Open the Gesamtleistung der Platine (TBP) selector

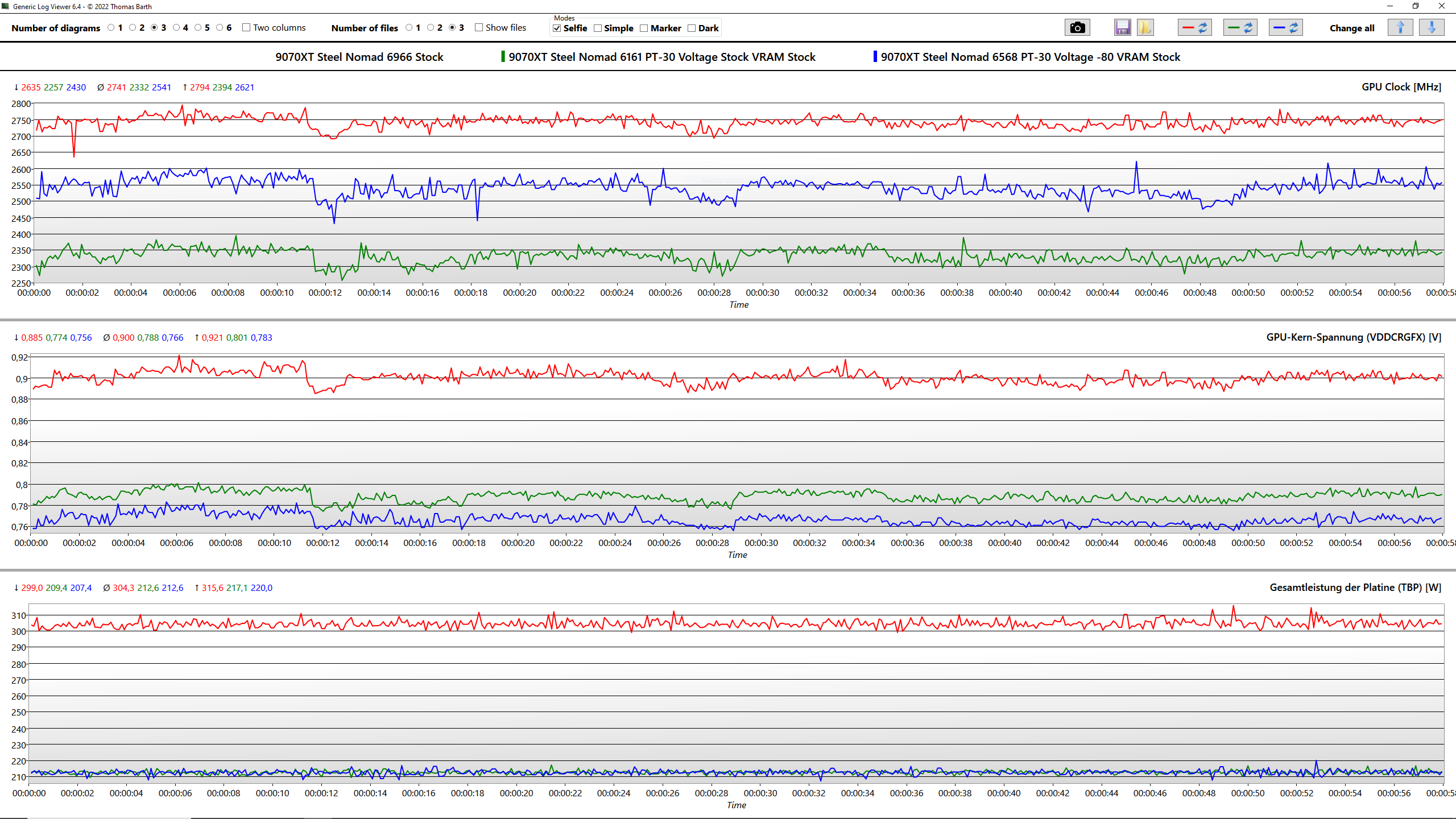(1355, 588)
